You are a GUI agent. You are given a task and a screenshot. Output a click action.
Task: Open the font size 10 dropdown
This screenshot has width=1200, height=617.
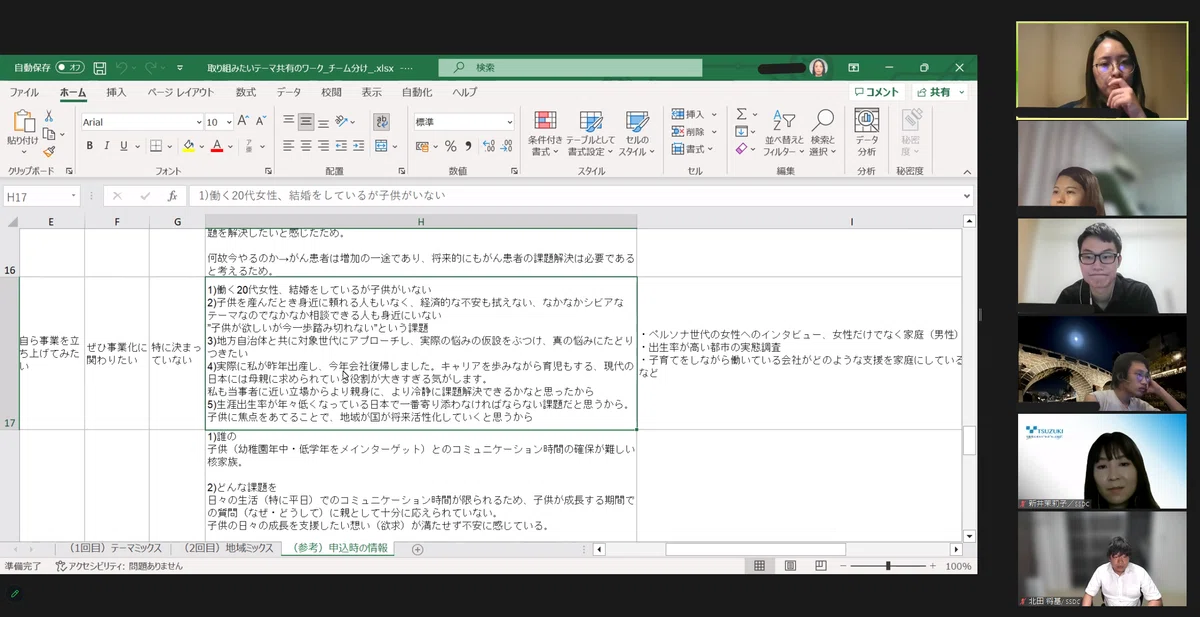pyautogui.click(x=229, y=122)
